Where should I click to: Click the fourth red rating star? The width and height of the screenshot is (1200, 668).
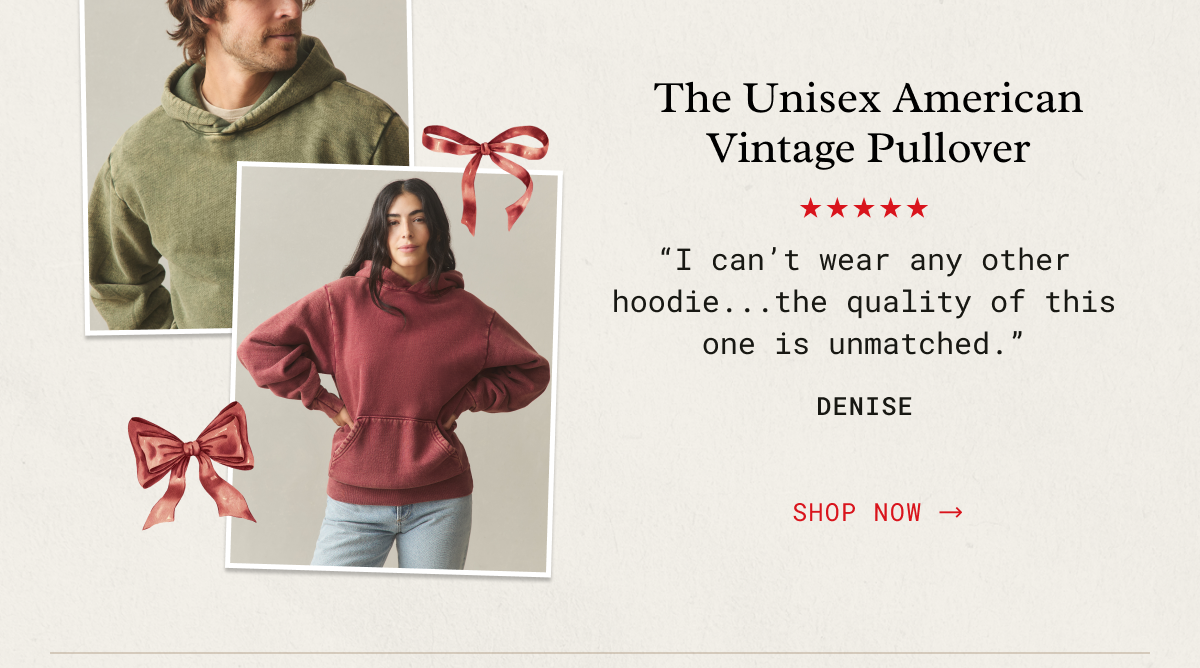pyautogui.click(x=891, y=209)
